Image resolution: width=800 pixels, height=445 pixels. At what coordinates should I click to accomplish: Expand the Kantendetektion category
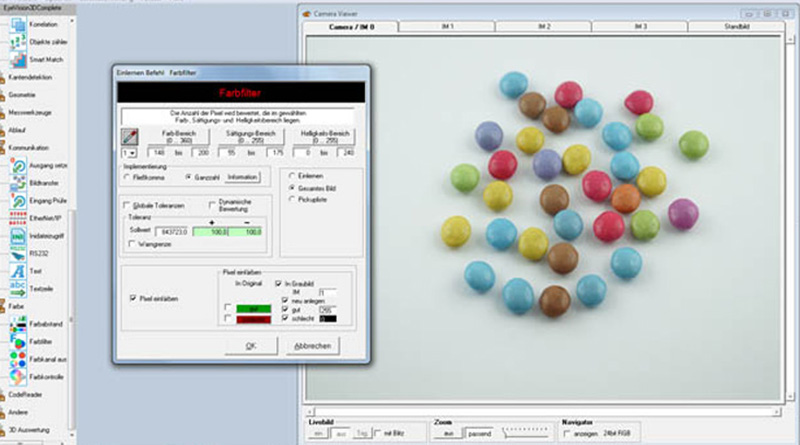coord(30,76)
